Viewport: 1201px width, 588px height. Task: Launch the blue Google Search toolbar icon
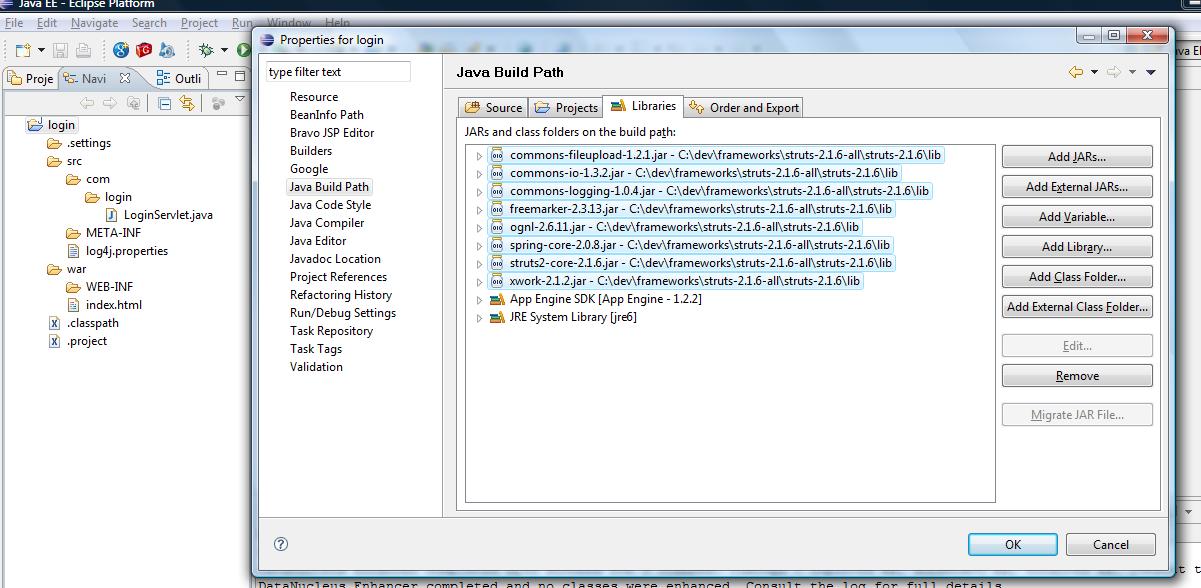(x=120, y=50)
